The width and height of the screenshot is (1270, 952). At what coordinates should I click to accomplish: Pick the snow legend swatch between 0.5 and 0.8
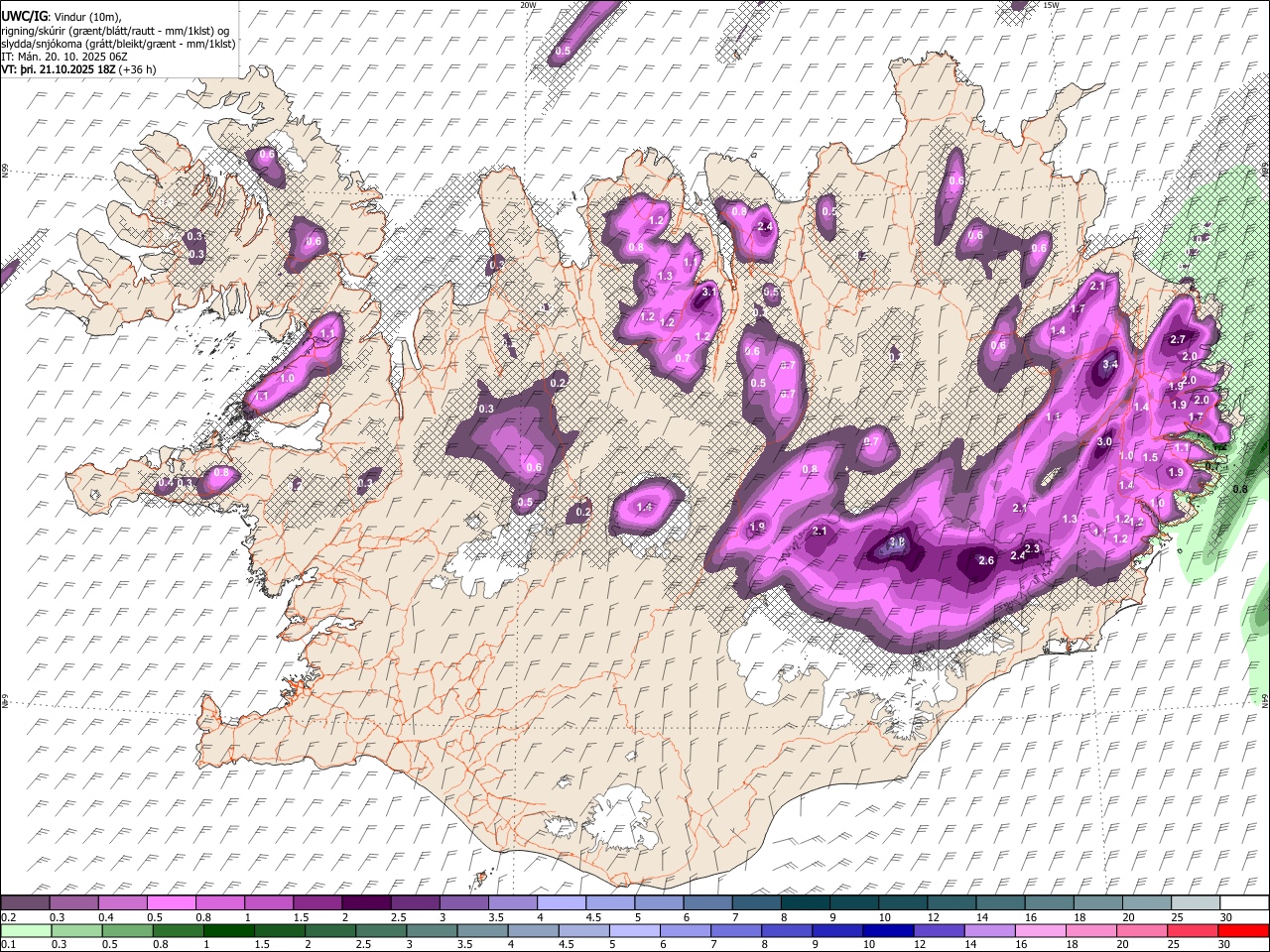coord(171,903)
